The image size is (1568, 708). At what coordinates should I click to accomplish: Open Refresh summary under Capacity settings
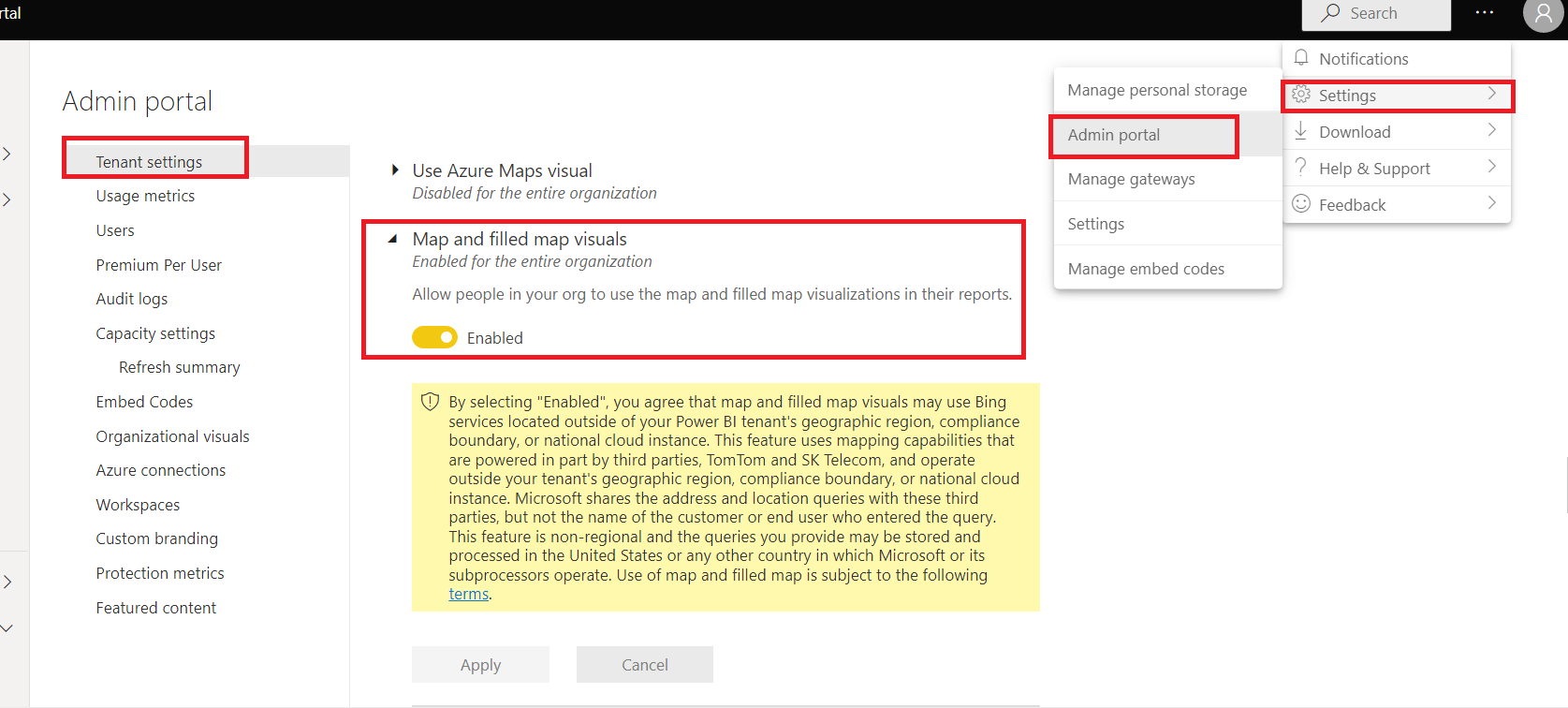tap(179, 367)
